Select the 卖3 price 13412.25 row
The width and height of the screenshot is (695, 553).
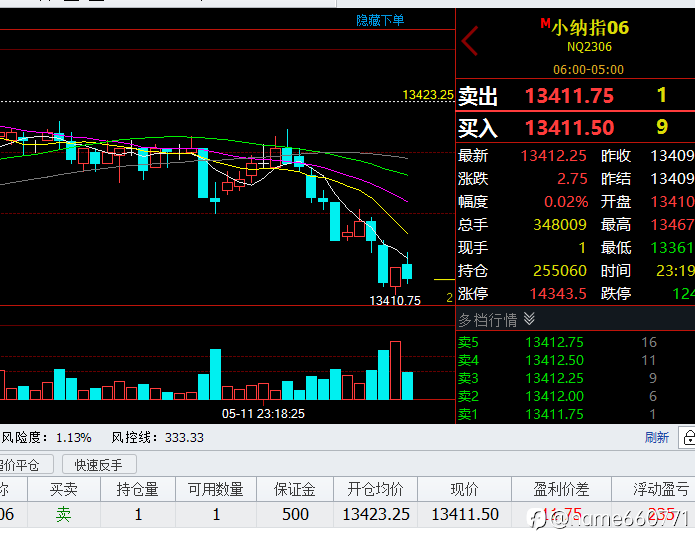(x=575, y=378)
